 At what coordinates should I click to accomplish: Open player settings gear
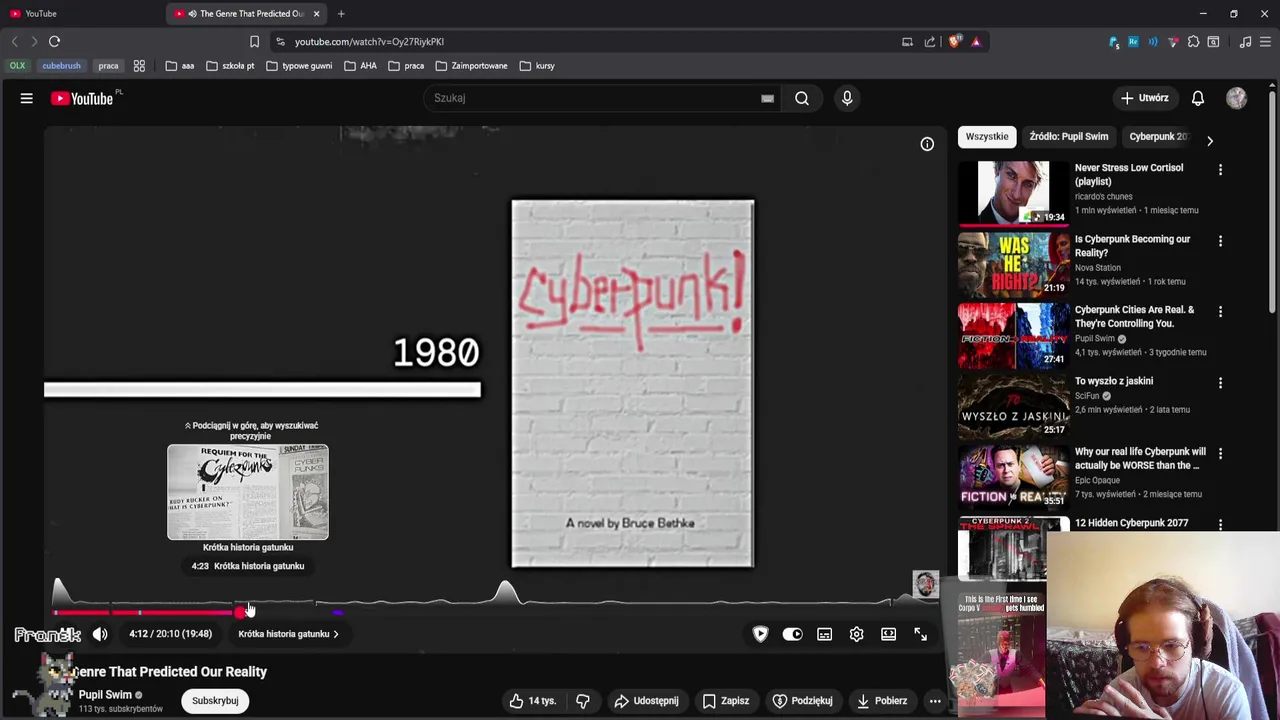click(856, 634)
